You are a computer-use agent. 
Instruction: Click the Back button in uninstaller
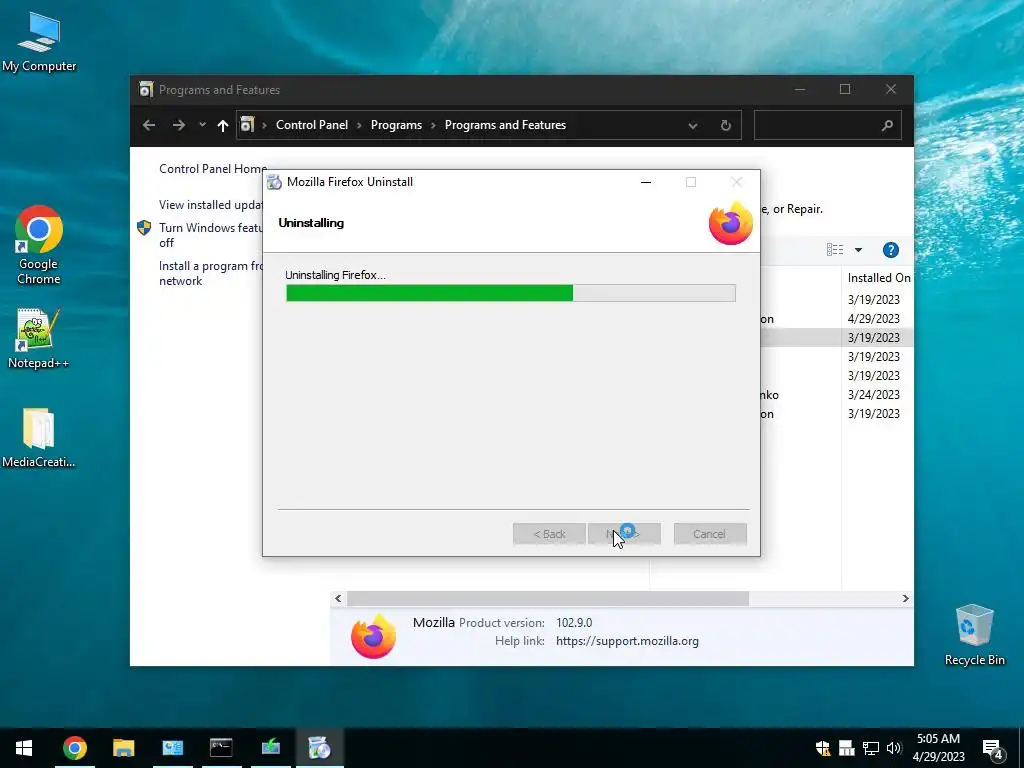click(549, 534)
